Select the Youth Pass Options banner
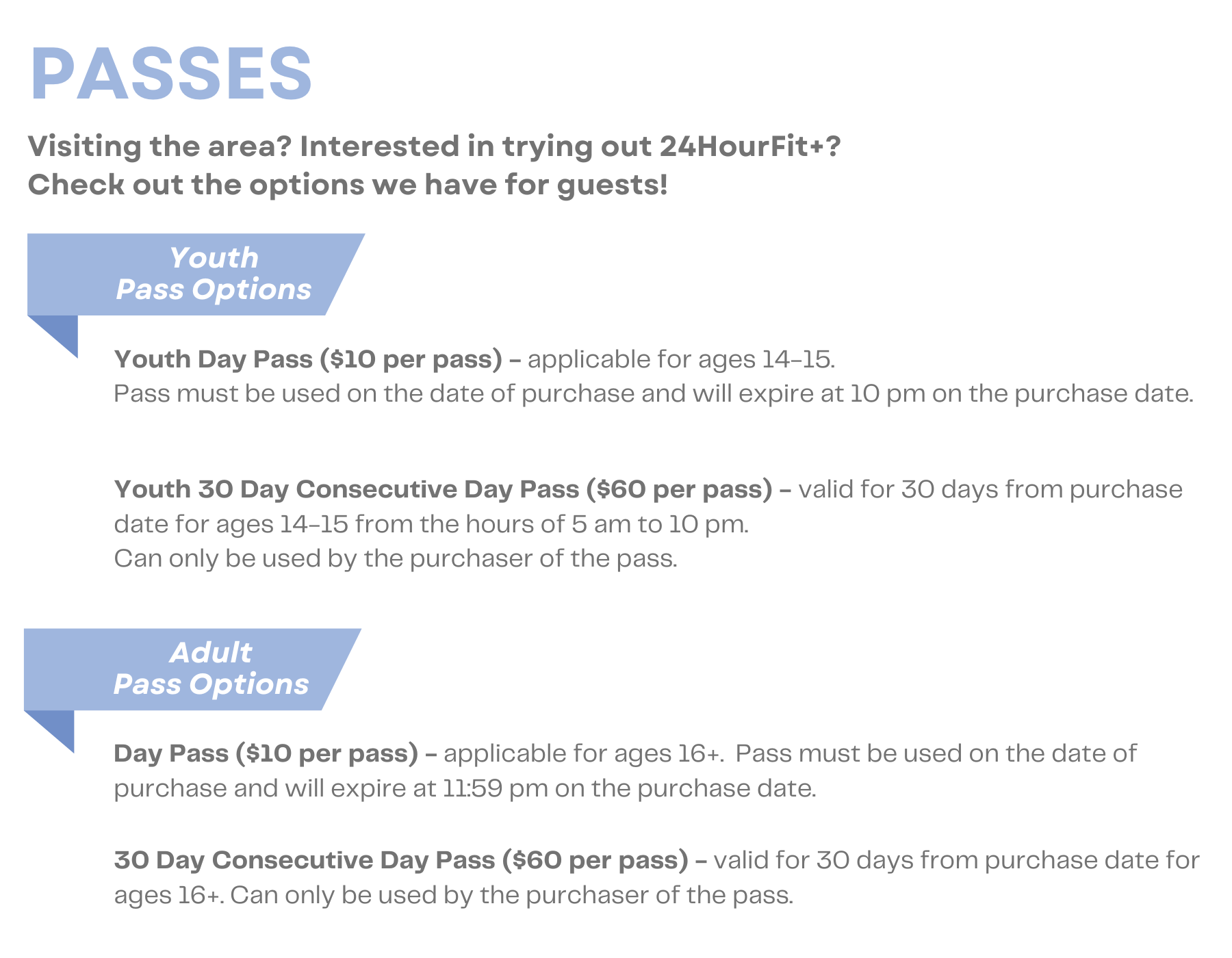 pos(196,274)
